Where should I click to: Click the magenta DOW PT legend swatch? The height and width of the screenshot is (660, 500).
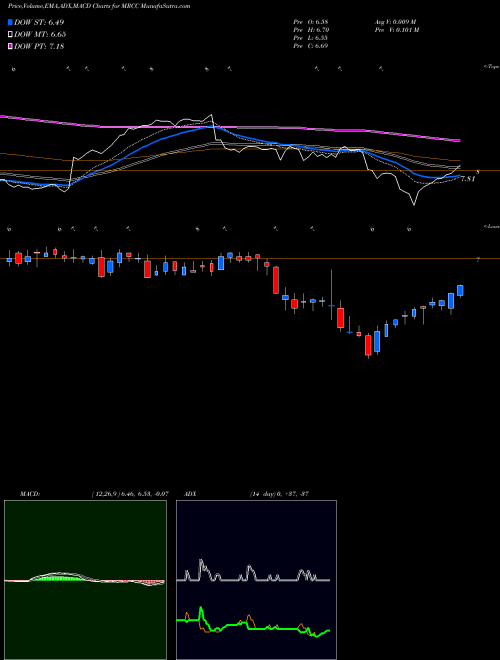(10, 46)
